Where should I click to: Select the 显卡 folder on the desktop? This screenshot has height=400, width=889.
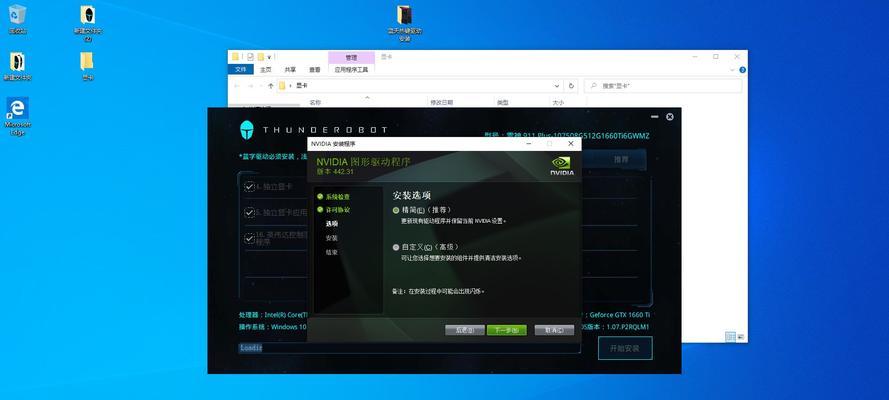[87, 66]
